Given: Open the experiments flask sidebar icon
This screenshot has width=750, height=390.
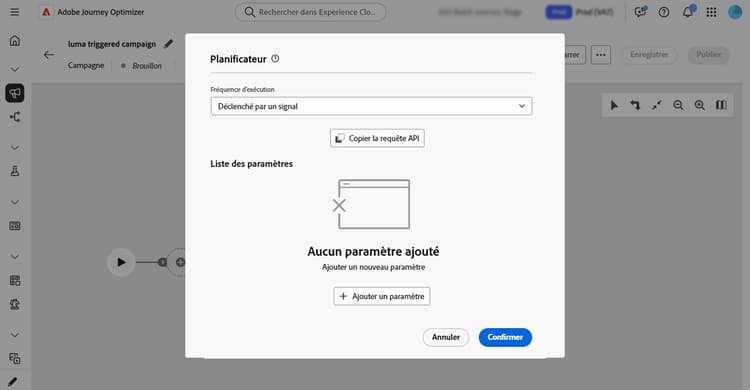Looking at the screenshot, I should tap(15, 171).
